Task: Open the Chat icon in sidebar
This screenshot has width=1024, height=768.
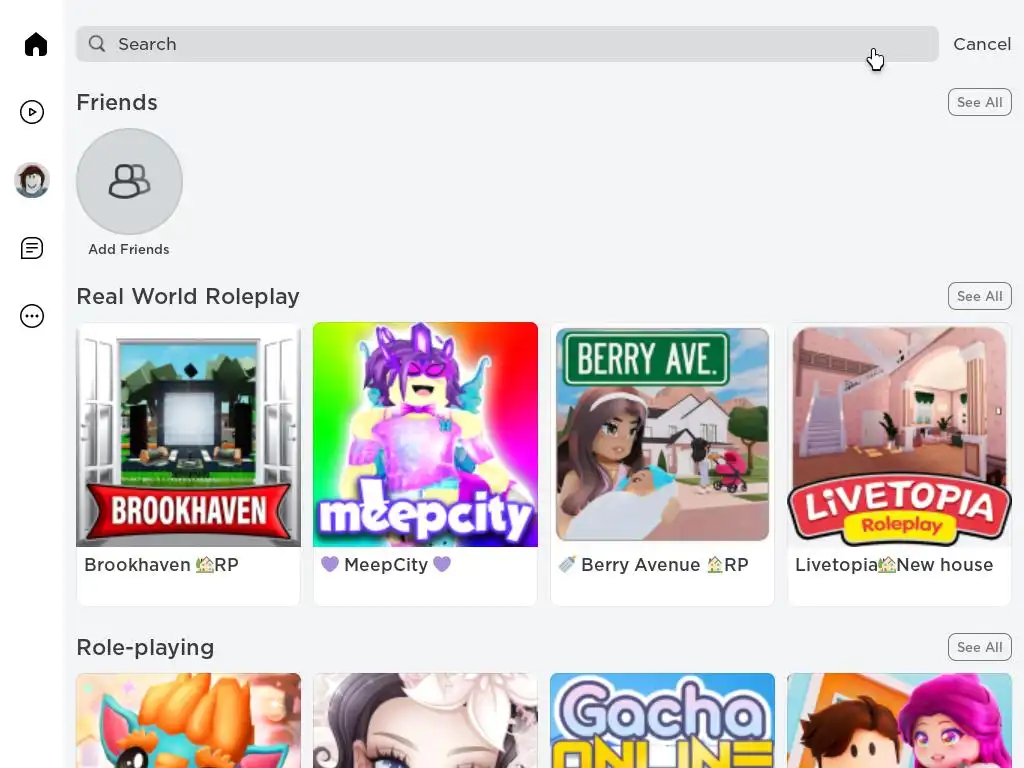Action: 32,248
